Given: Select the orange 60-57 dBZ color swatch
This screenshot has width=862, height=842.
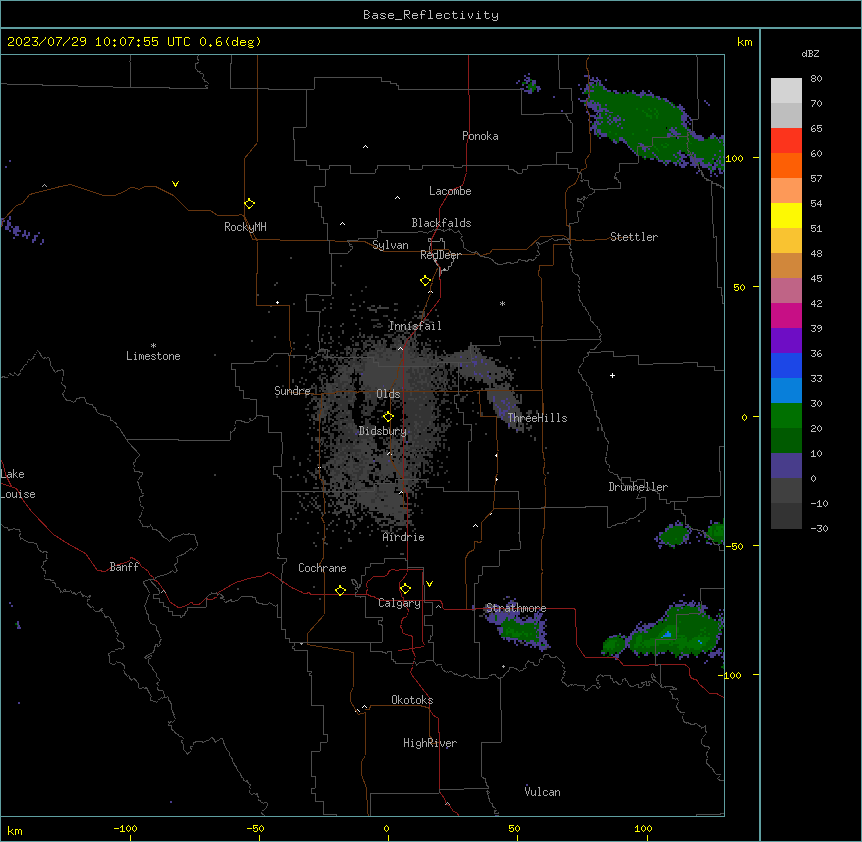Looking at the screenshot, I should coord(786,165).
